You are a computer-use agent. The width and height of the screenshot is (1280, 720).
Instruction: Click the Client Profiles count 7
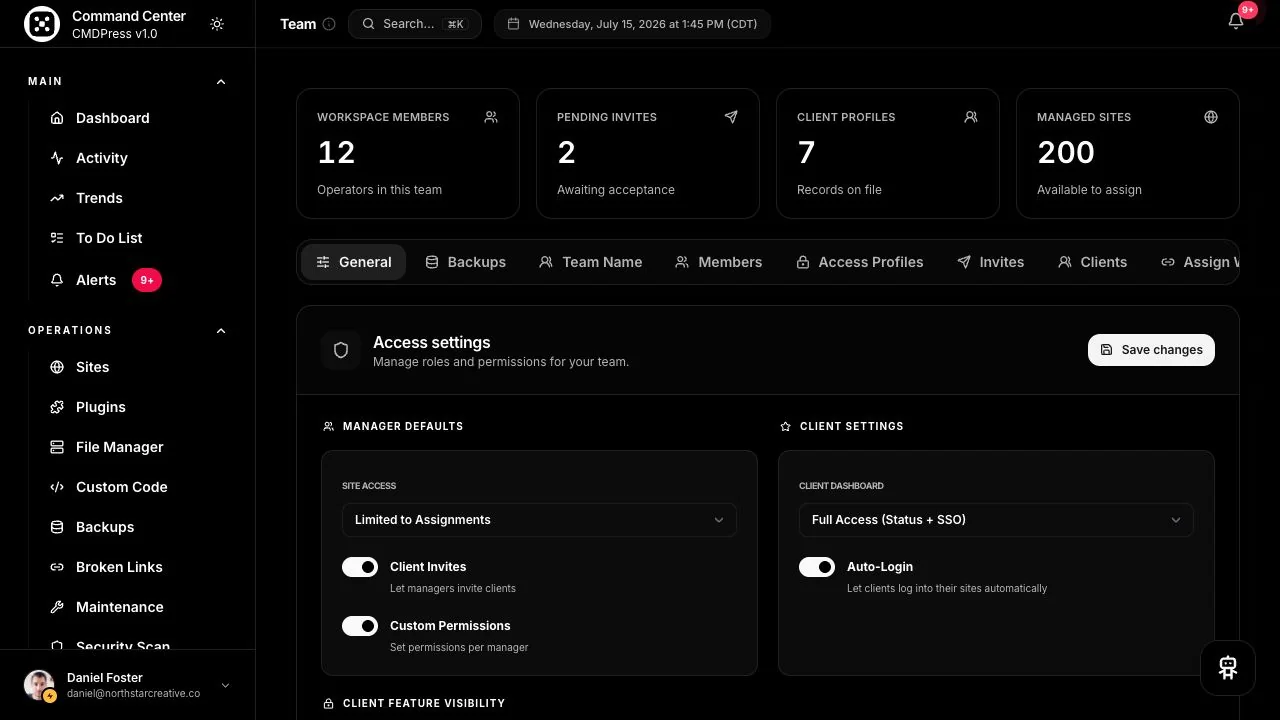click(806, 153)
